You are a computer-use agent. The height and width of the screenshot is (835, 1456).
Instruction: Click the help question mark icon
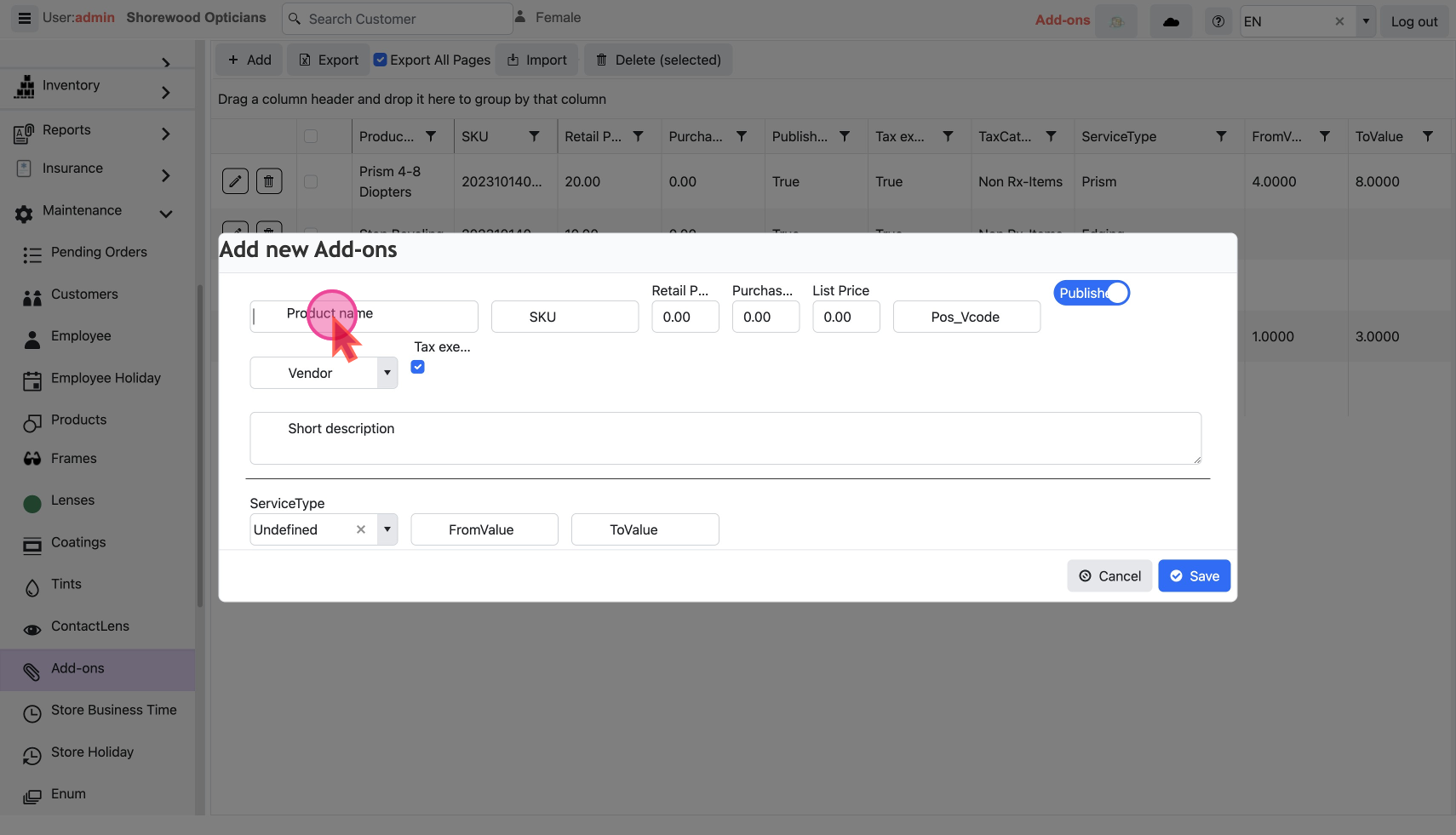(1218, 21)
